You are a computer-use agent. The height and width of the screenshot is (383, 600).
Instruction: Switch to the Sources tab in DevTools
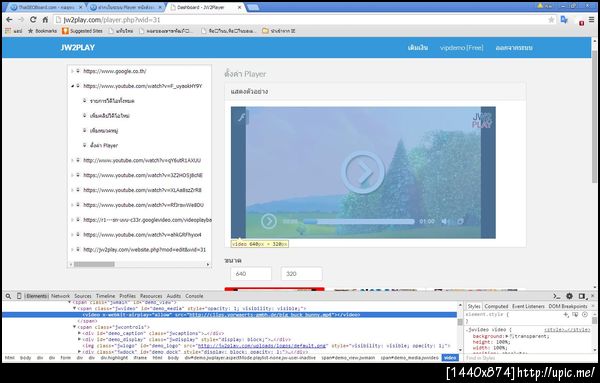click(83, 296)
